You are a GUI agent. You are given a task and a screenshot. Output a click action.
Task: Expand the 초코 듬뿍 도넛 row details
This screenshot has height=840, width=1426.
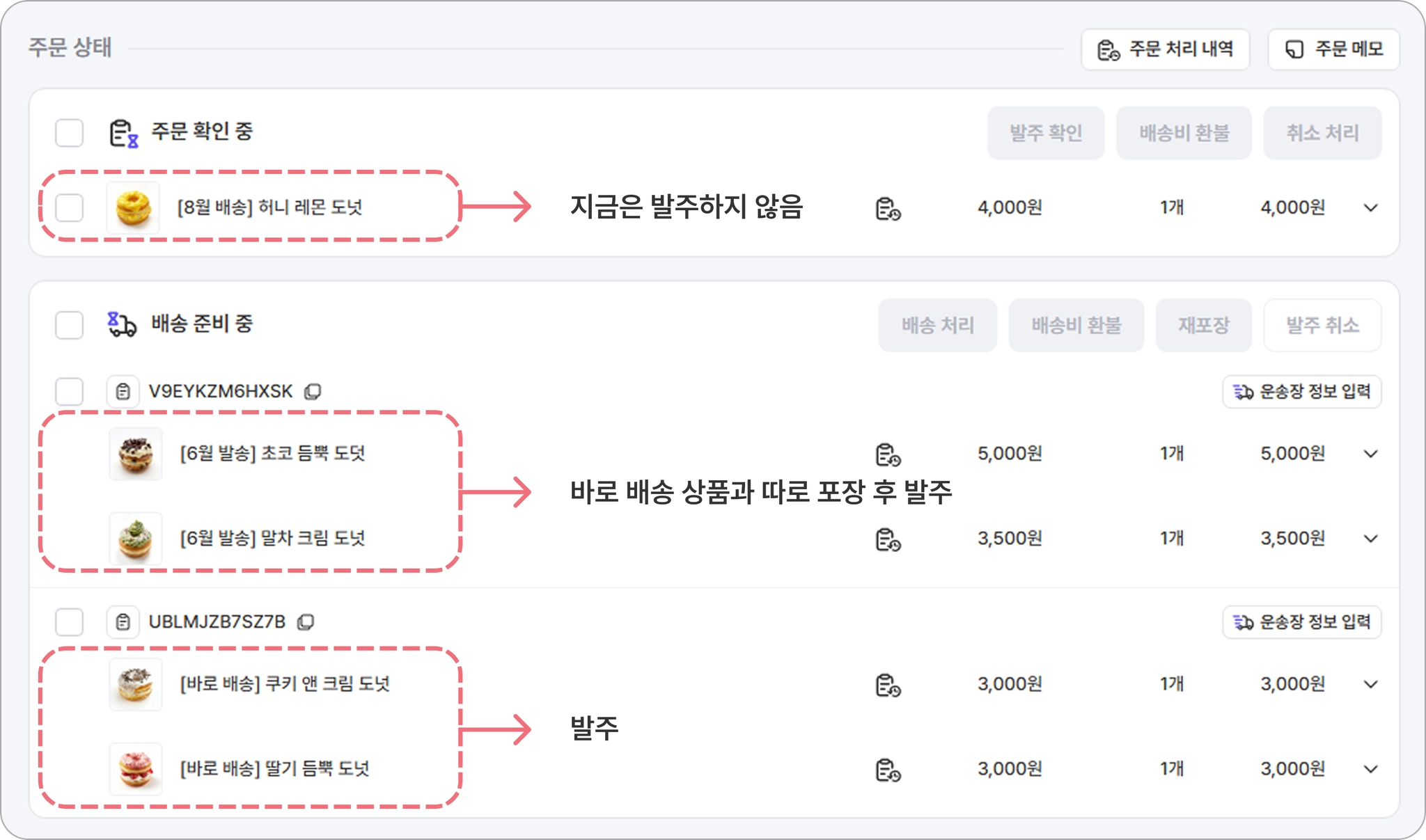[1370, 454]
